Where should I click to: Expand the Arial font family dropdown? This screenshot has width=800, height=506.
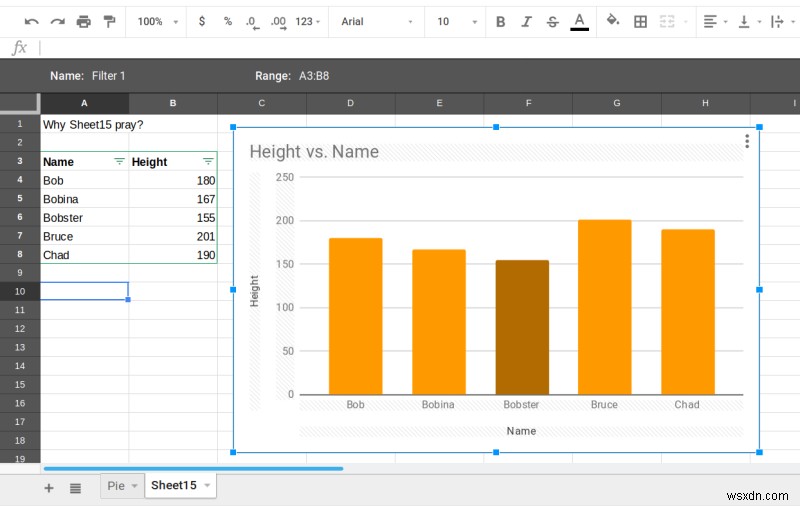(377, 21)
